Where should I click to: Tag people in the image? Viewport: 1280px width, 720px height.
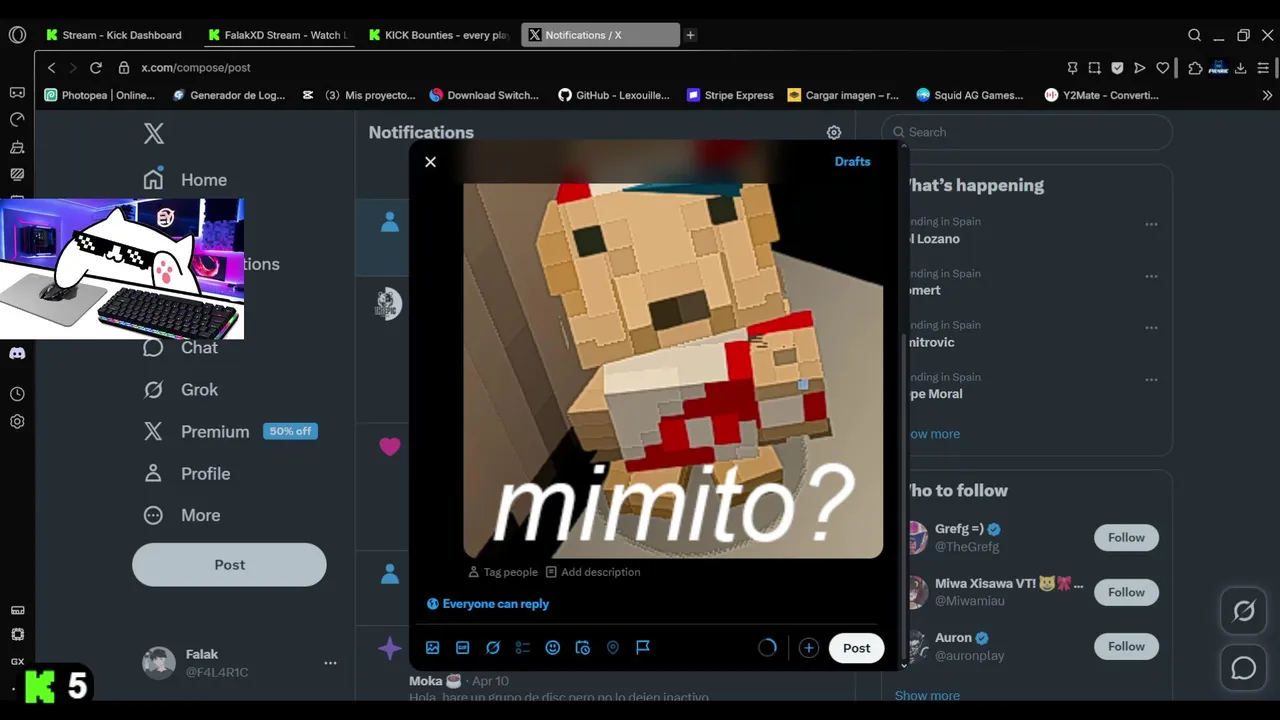pyautogui.click(x=503, y=572)
